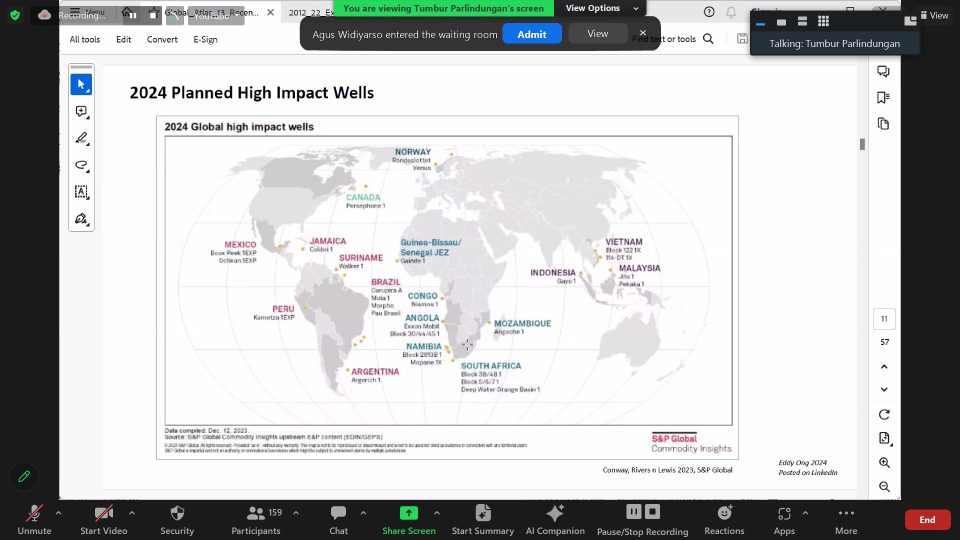The image size is (960, 540).
Task: Open the Chat panel
Action: click(x=338, y=518)
